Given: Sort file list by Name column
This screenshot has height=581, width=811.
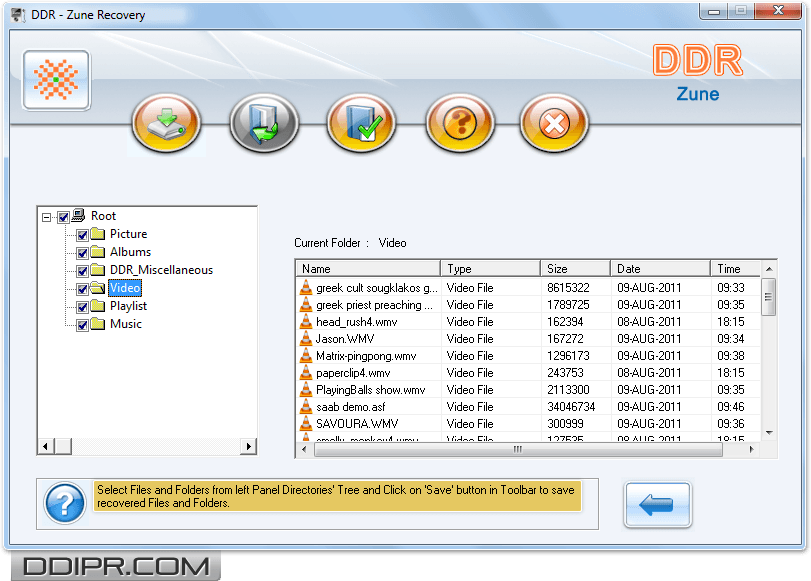Looking at the screenshot, I should coord(368,269).
